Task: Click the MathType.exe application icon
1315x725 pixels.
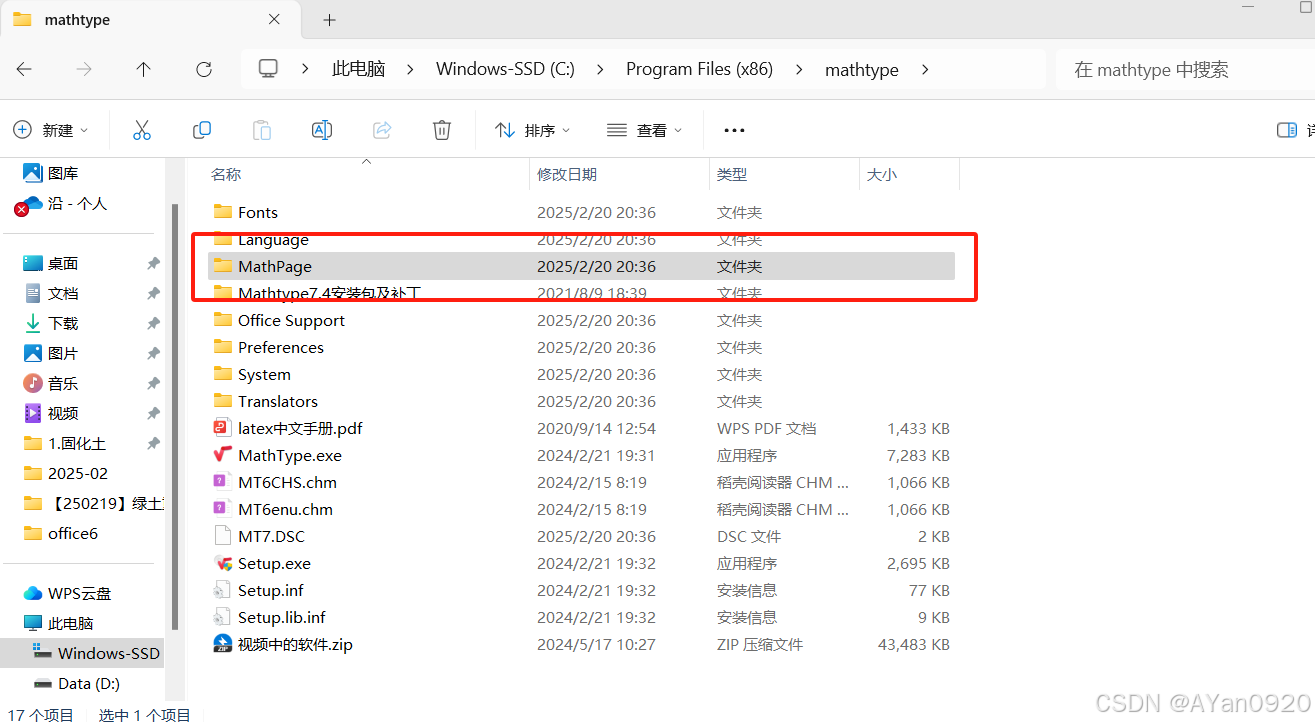Action: pyautogui.click(x=222, y=455)
